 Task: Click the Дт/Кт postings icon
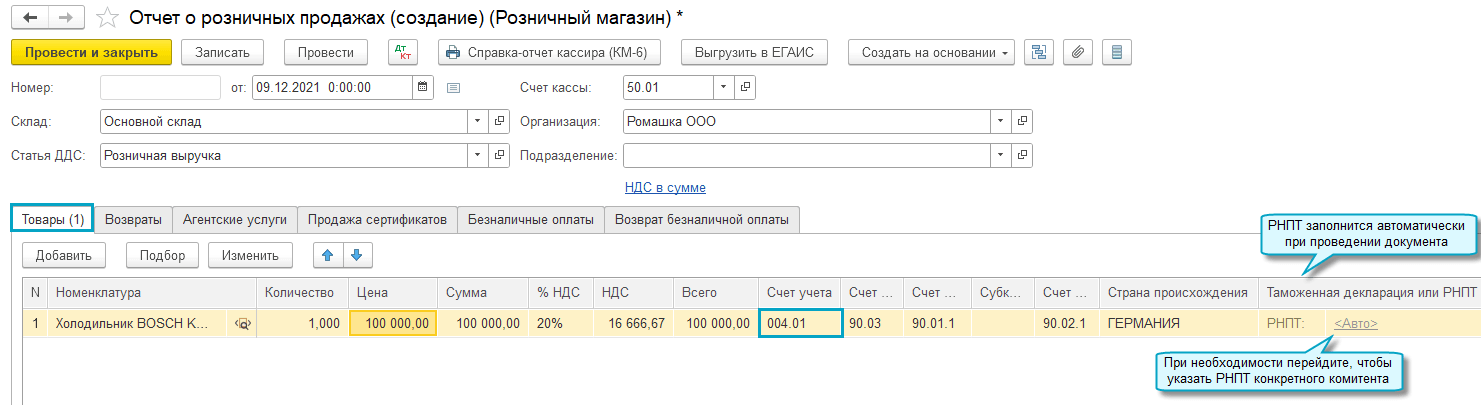403,53
